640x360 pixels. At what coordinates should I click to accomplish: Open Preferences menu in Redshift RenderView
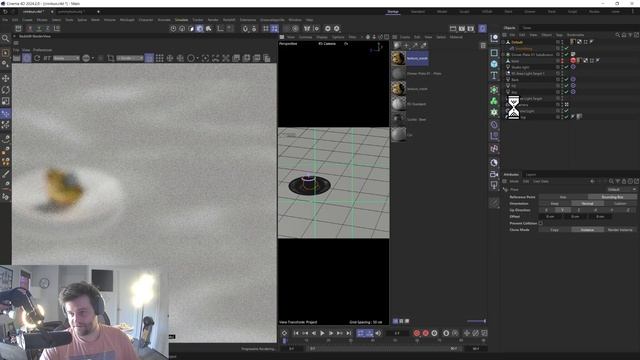42,50
